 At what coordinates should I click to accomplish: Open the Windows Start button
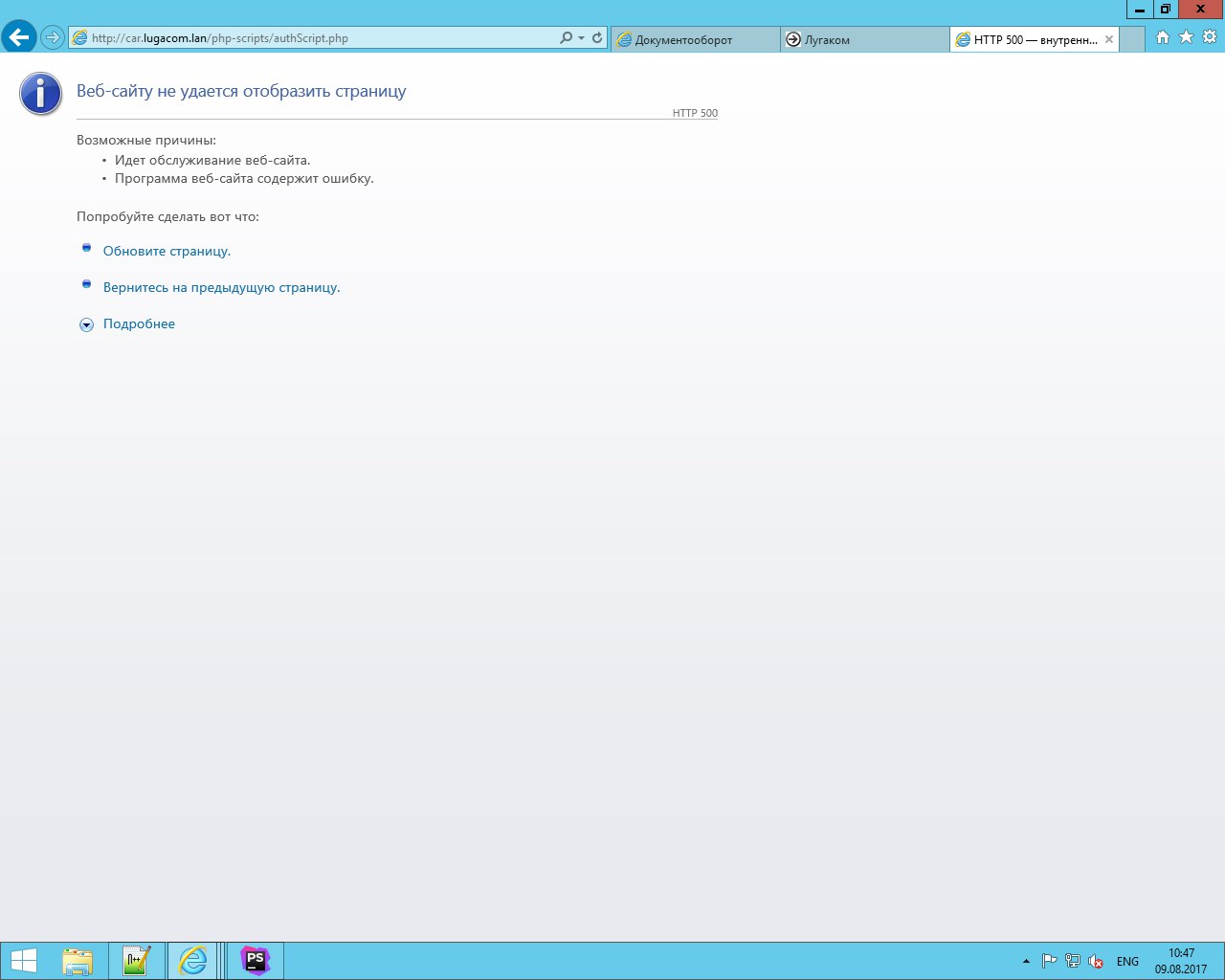[24, 961]
